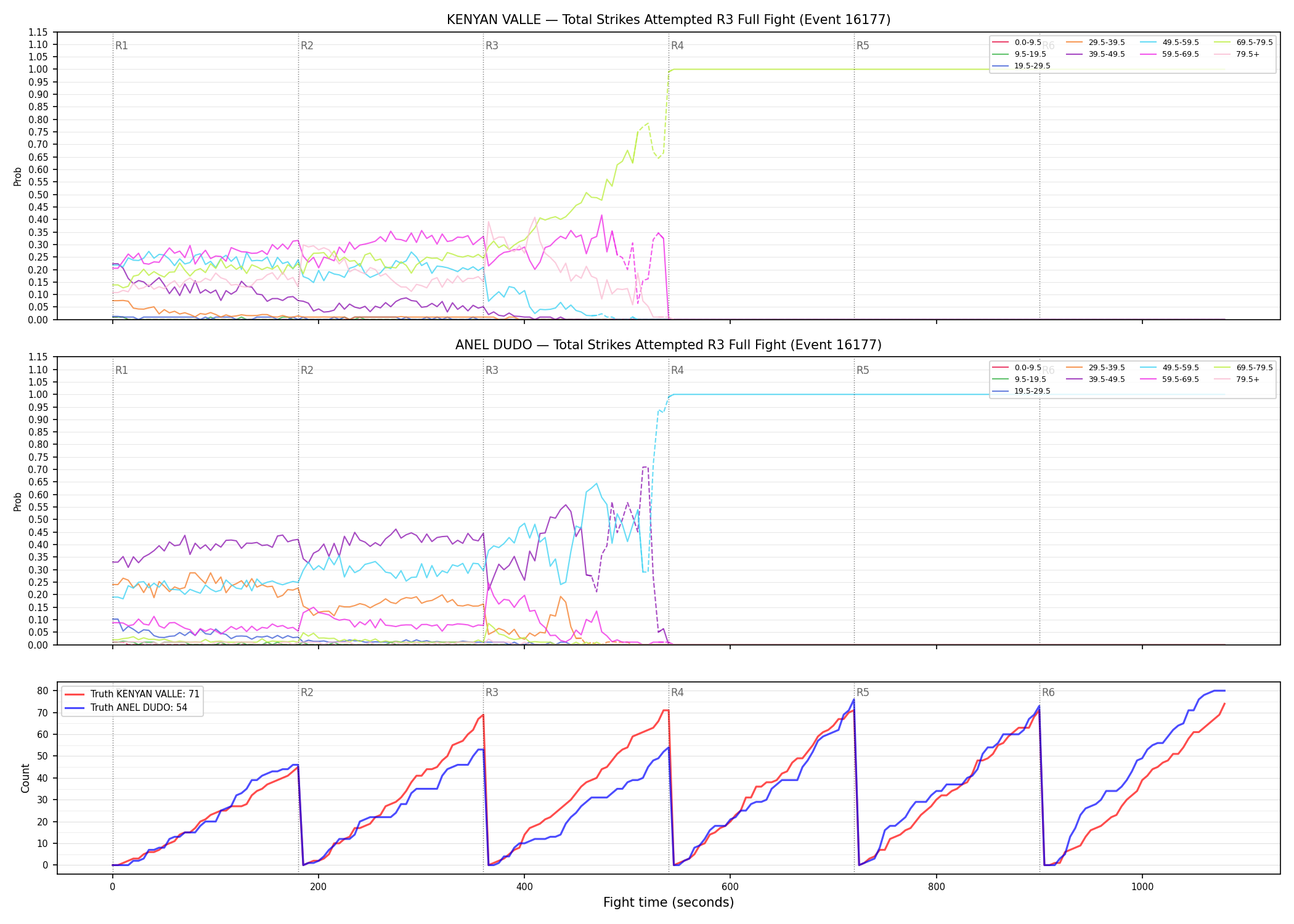This screenshot has width=1294, height=924.
Task: Click the ANEL DUDO chart title
Action: pyautogui.click(x=669, y=345)
